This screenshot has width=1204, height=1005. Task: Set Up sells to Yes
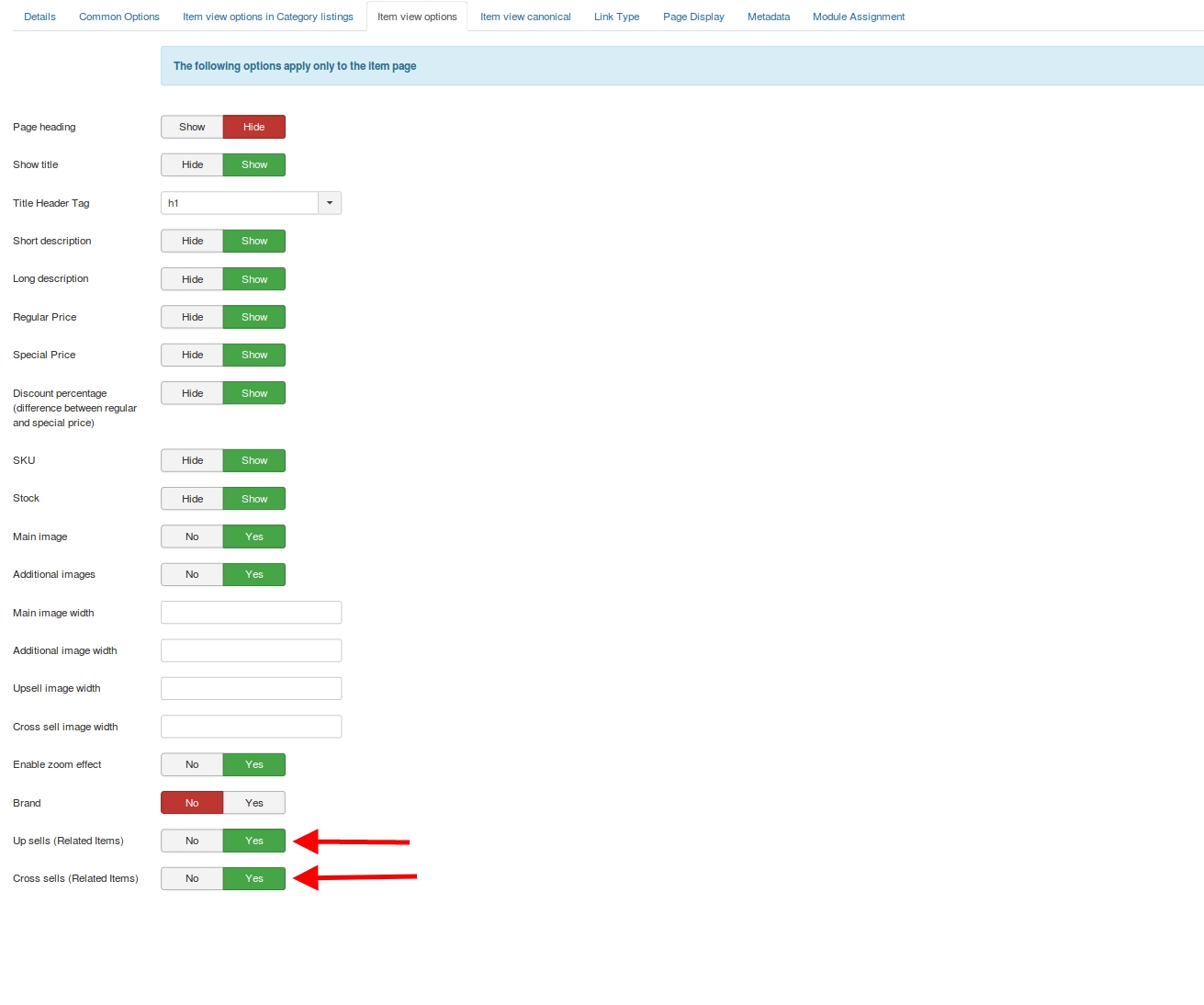pos(254,841)
